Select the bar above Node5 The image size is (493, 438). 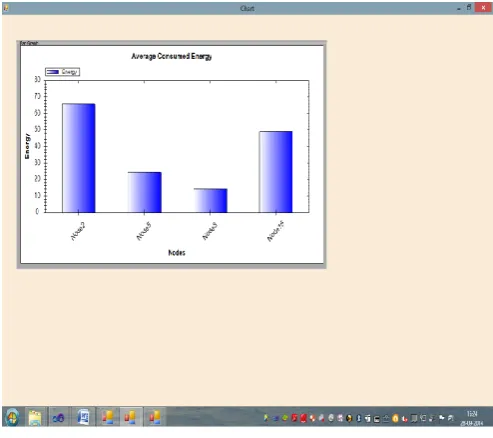(x=144, y=192)
